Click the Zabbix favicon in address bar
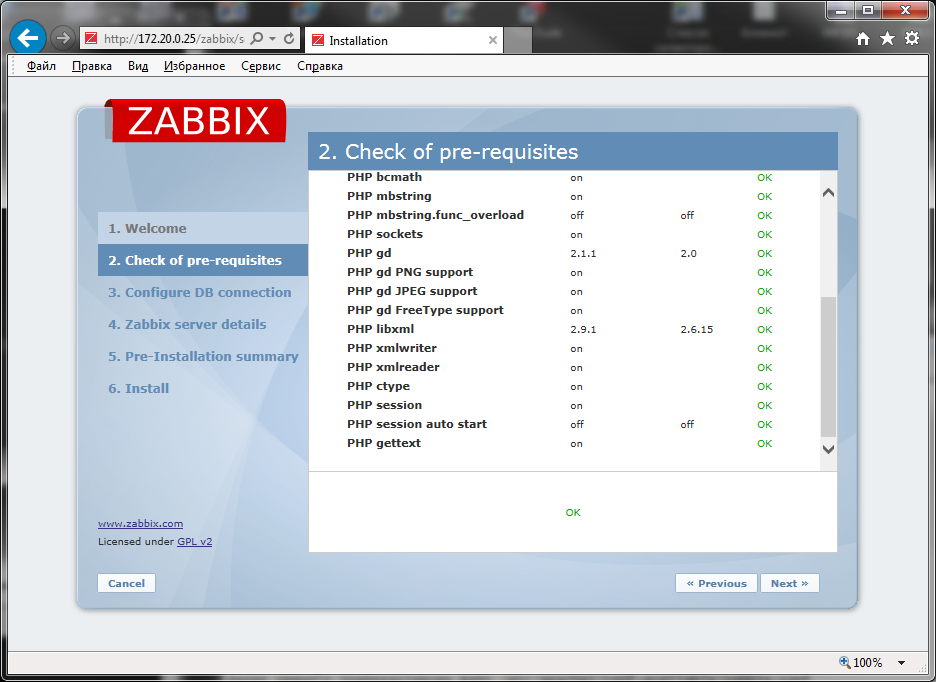The height and width of the screenshot is (682, 936). click(91, 39)
